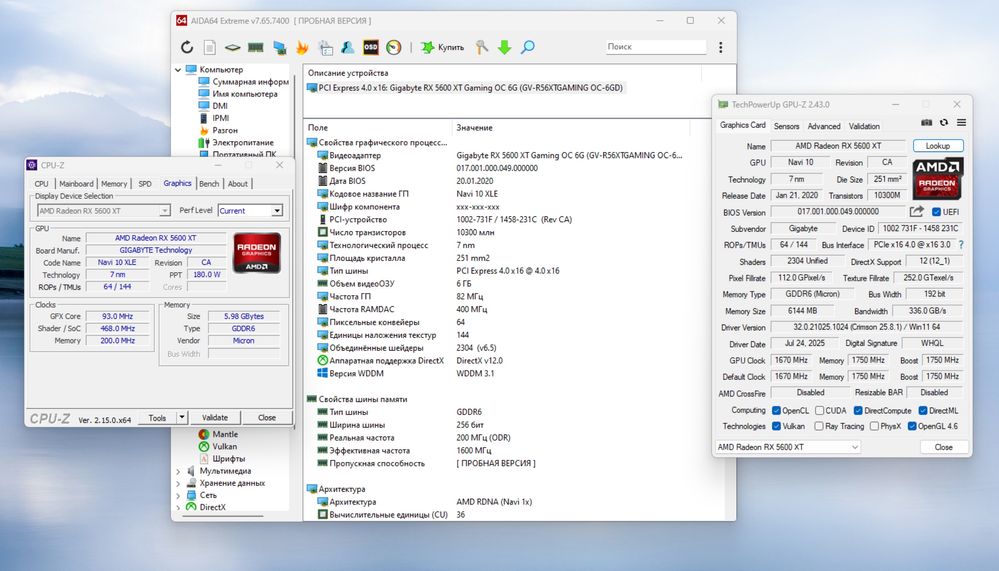Click the magnifier search icon in AIDA64 toolbar
Viewport: 999px width, 571px height.
coord(528,47)
